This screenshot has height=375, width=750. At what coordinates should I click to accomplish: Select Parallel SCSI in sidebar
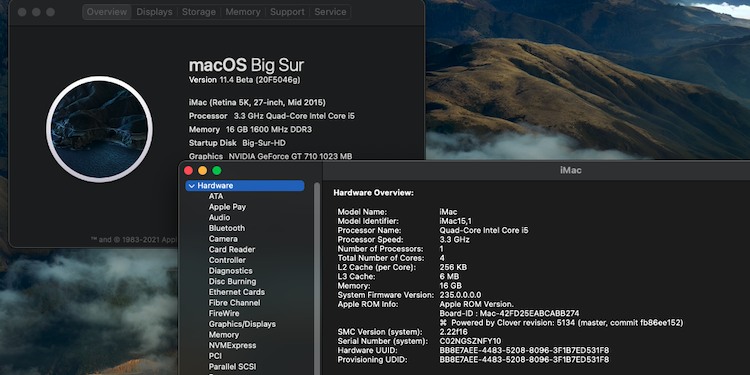tap(232, 366)
